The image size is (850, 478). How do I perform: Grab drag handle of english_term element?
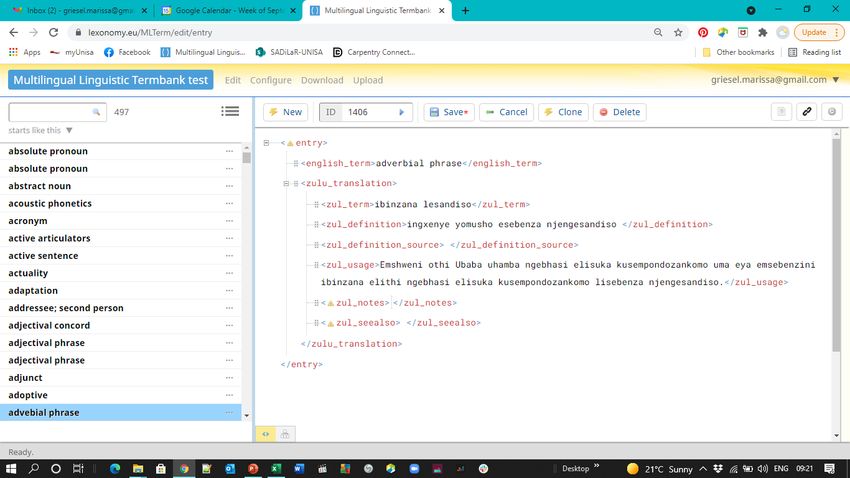pos(295,164)
